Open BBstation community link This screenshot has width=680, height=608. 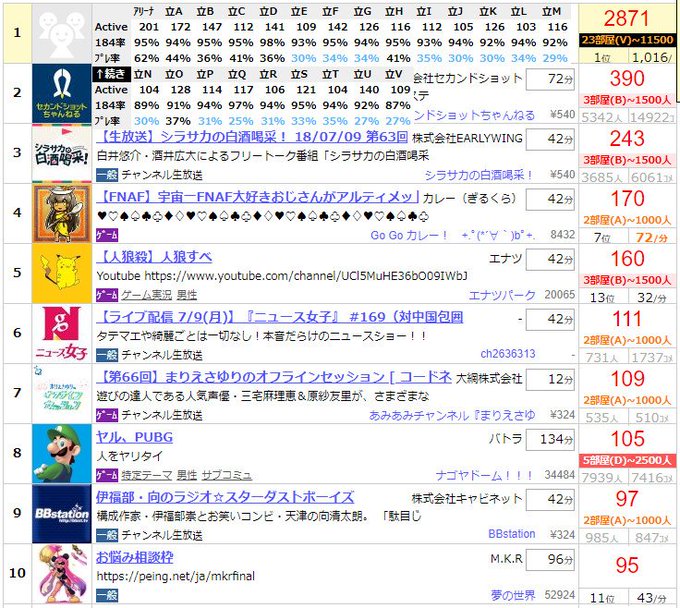512,534
